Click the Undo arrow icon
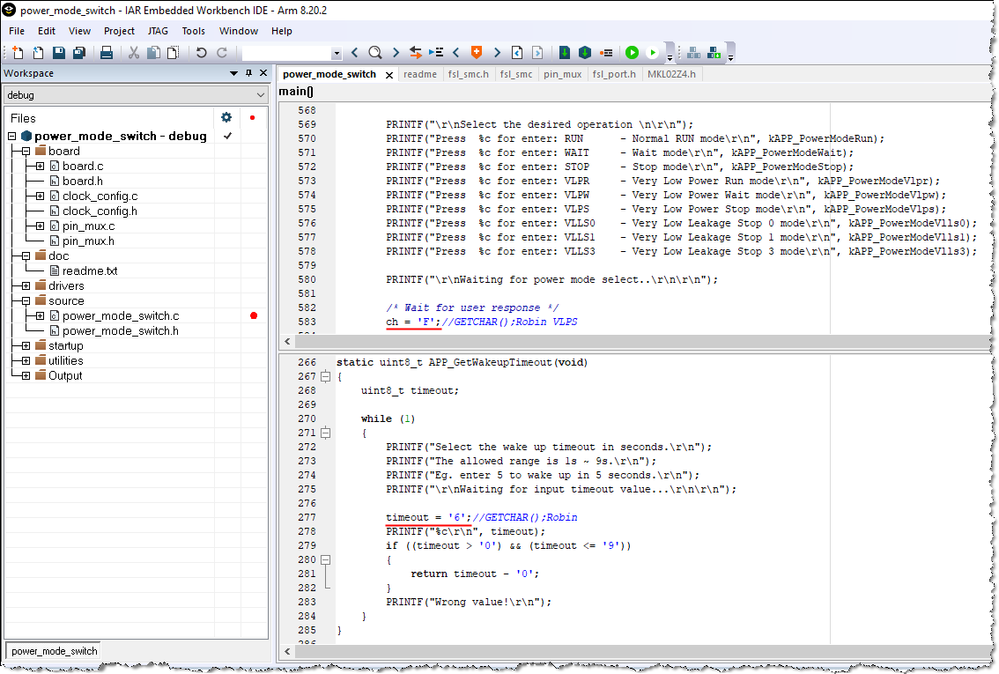 (x=201, y=53)
